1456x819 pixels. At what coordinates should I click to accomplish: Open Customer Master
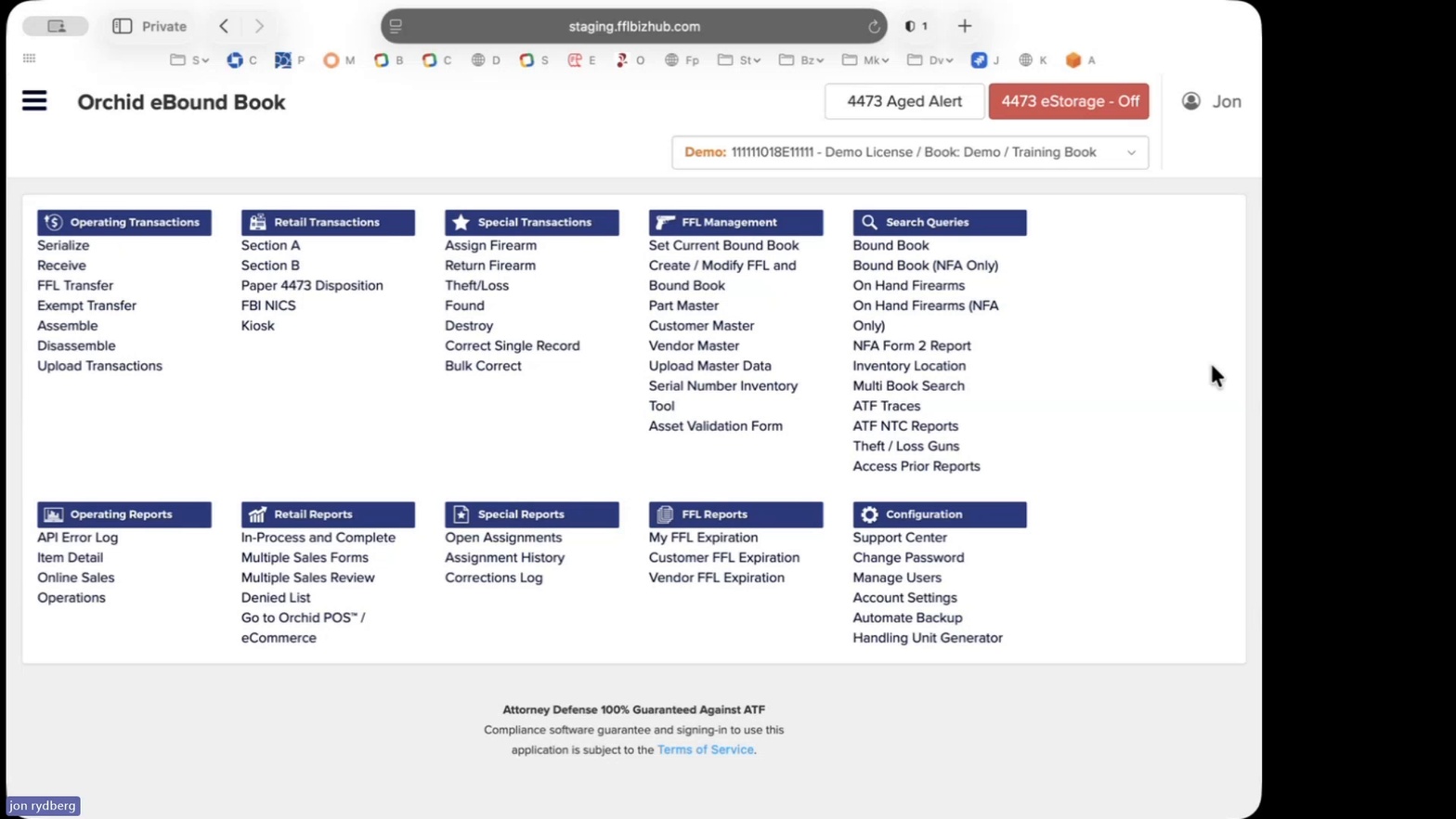tap(701, 326)
